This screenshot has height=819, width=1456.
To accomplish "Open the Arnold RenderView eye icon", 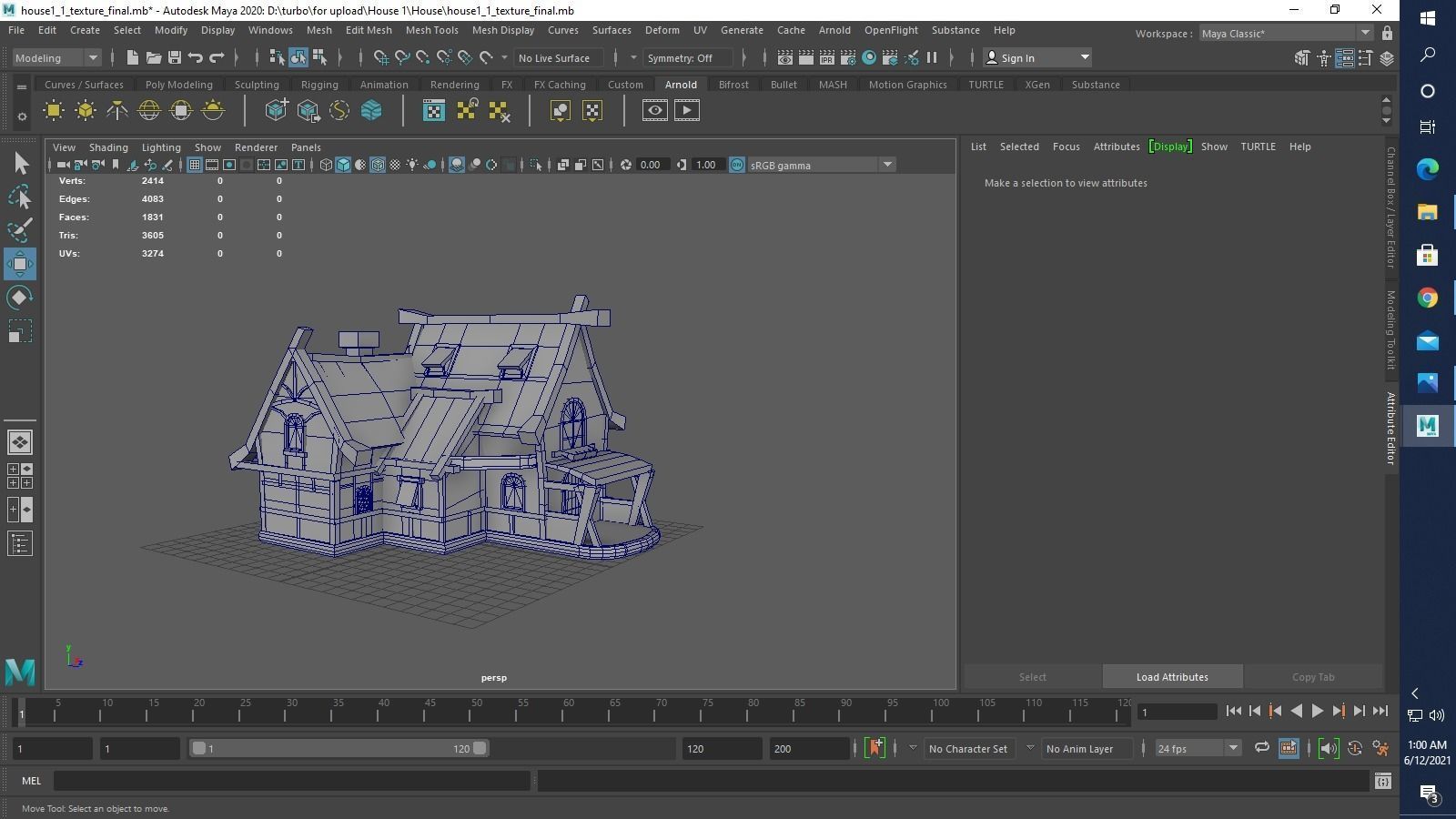I will [x=655, y=111].
